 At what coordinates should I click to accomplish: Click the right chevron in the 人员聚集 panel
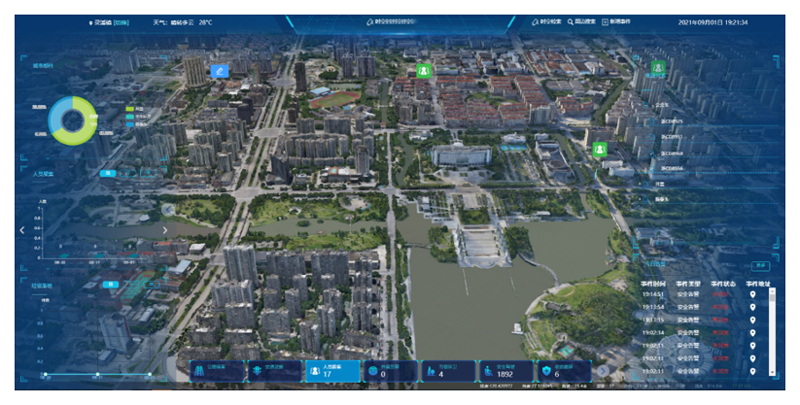pyautogui.click(x=165, y=230)
